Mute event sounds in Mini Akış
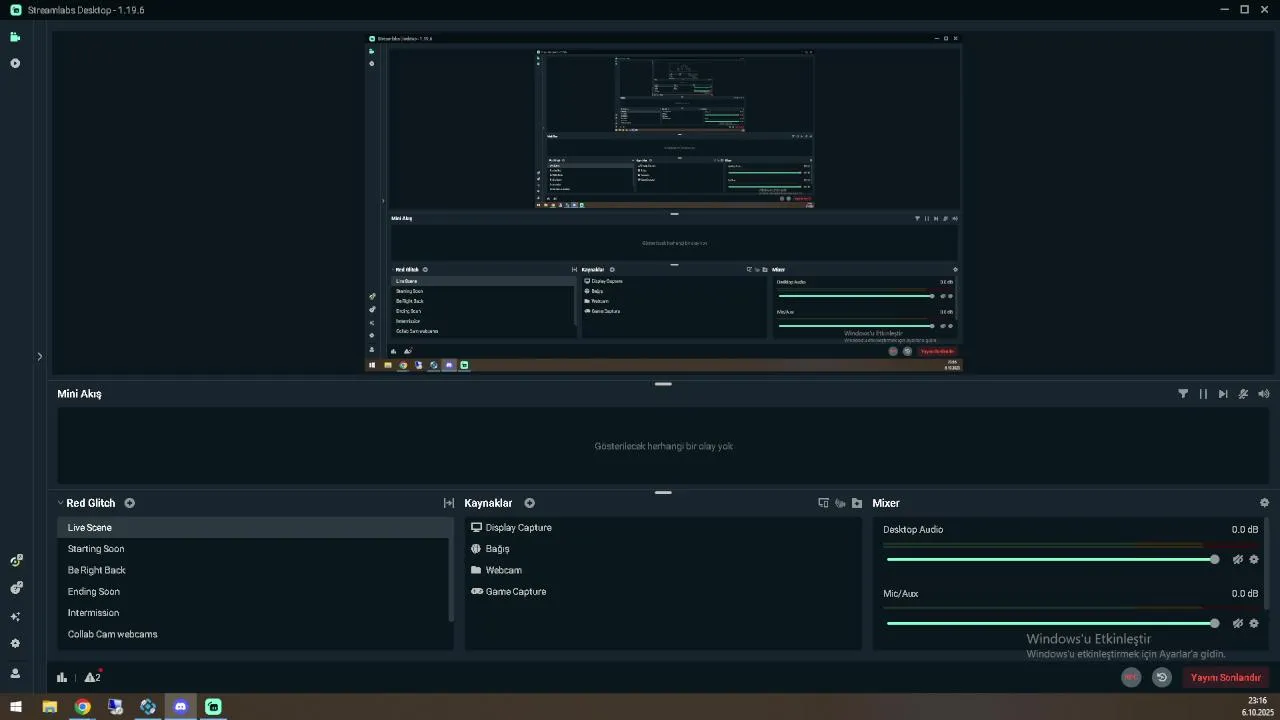 coord(1243,394)
